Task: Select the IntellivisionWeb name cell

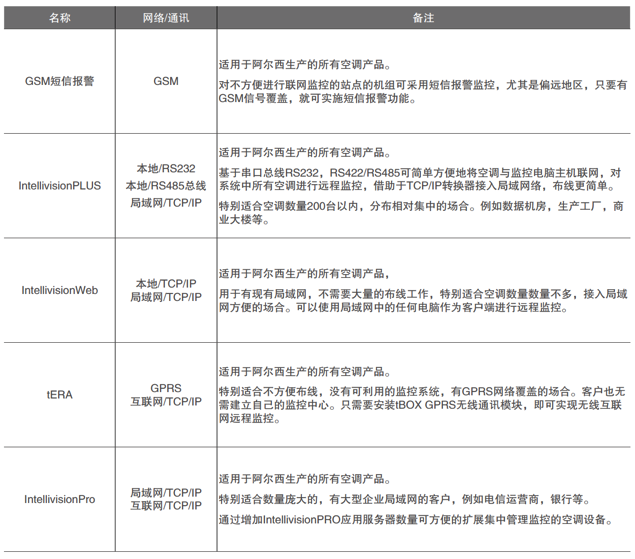Action: click(60, 290)
